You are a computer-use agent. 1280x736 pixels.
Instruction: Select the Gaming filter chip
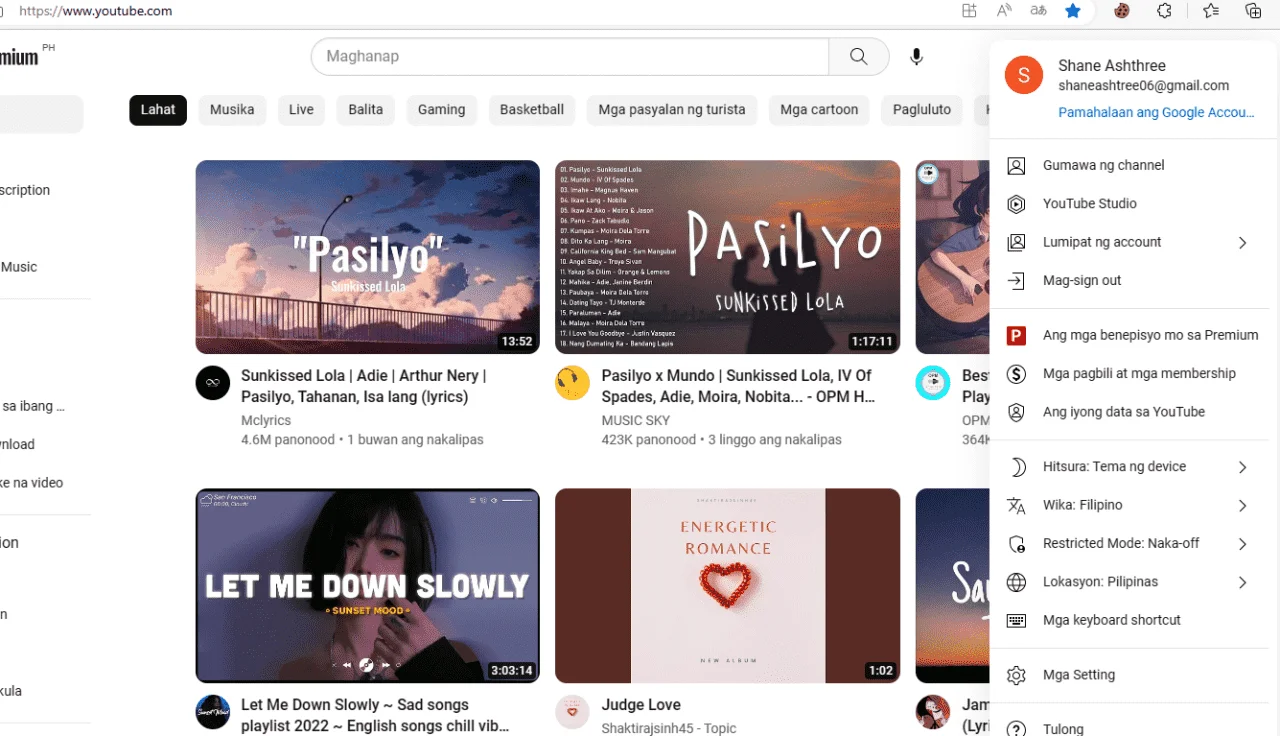coord(441,110)
